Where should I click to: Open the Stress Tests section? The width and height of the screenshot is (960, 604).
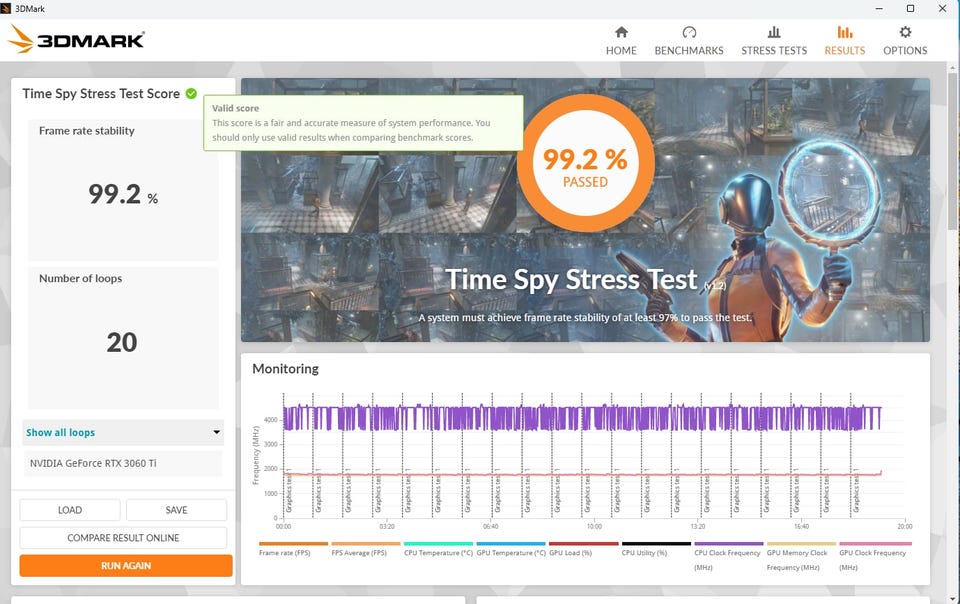(x=774, y=40)
